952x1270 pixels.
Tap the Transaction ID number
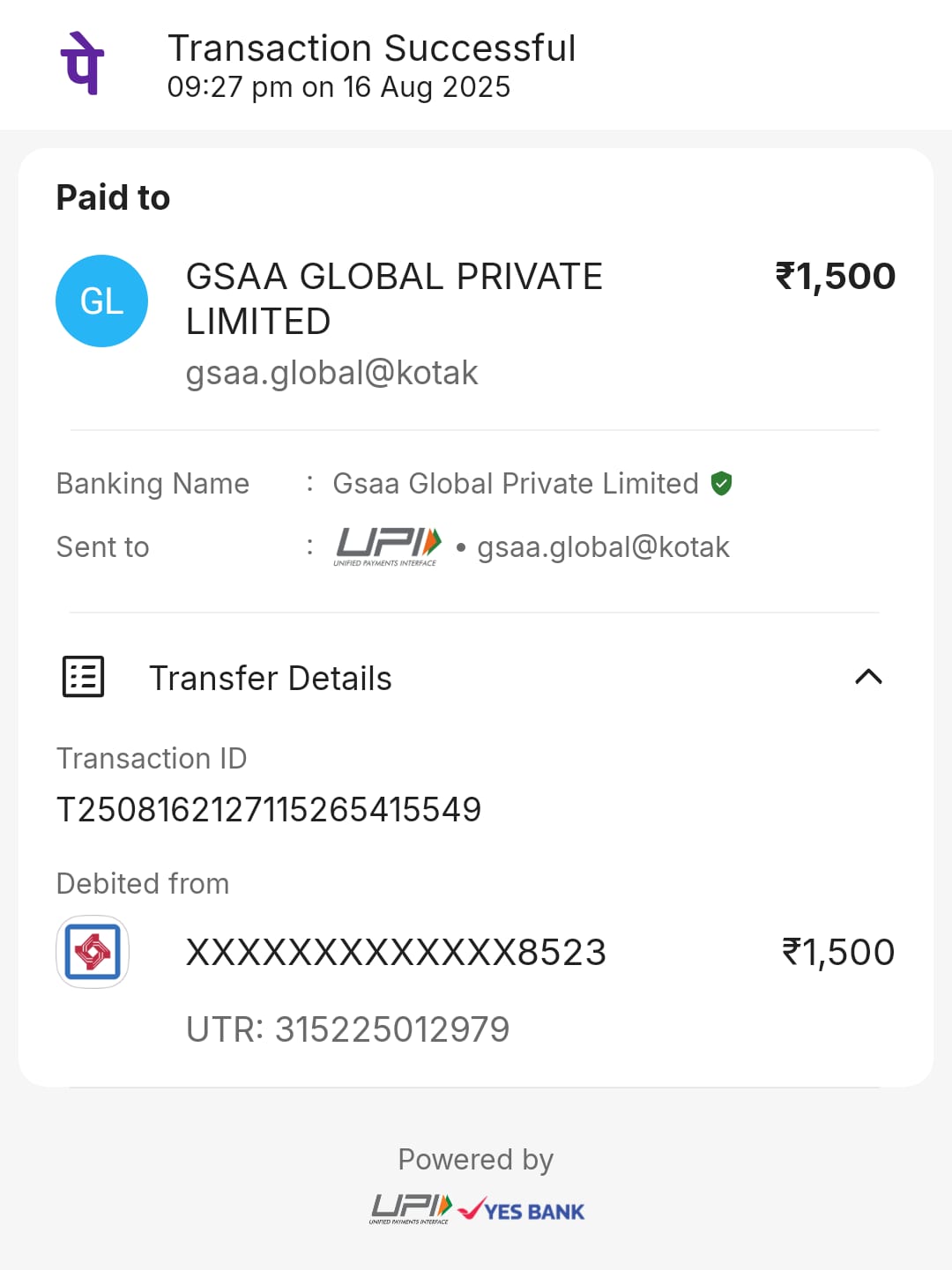(269, 809)
